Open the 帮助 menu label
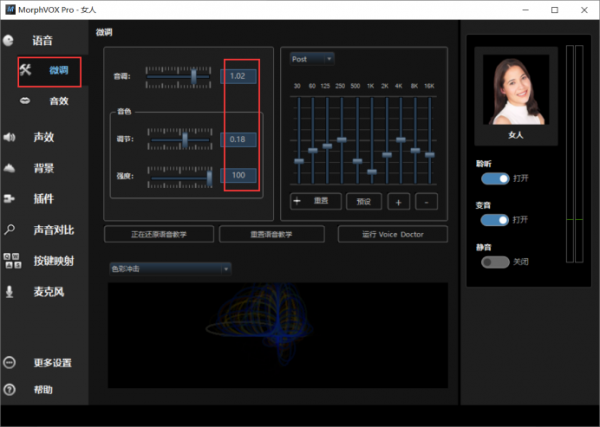The image size is (600, 427). 43,390
